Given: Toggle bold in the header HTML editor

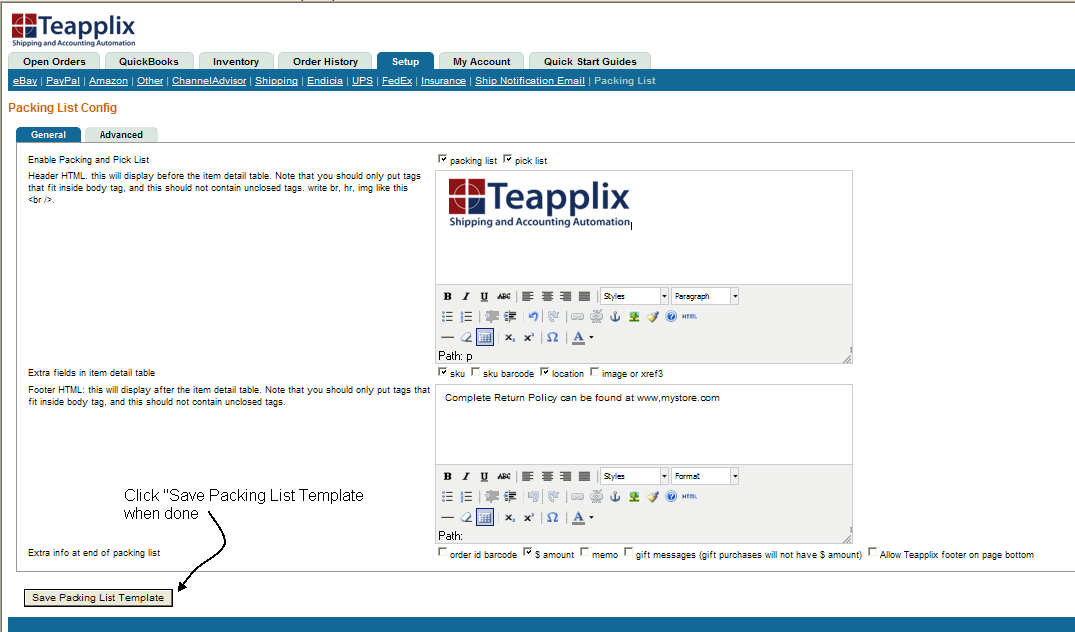Looking at the screenshot, I should [x=447, y=296].
